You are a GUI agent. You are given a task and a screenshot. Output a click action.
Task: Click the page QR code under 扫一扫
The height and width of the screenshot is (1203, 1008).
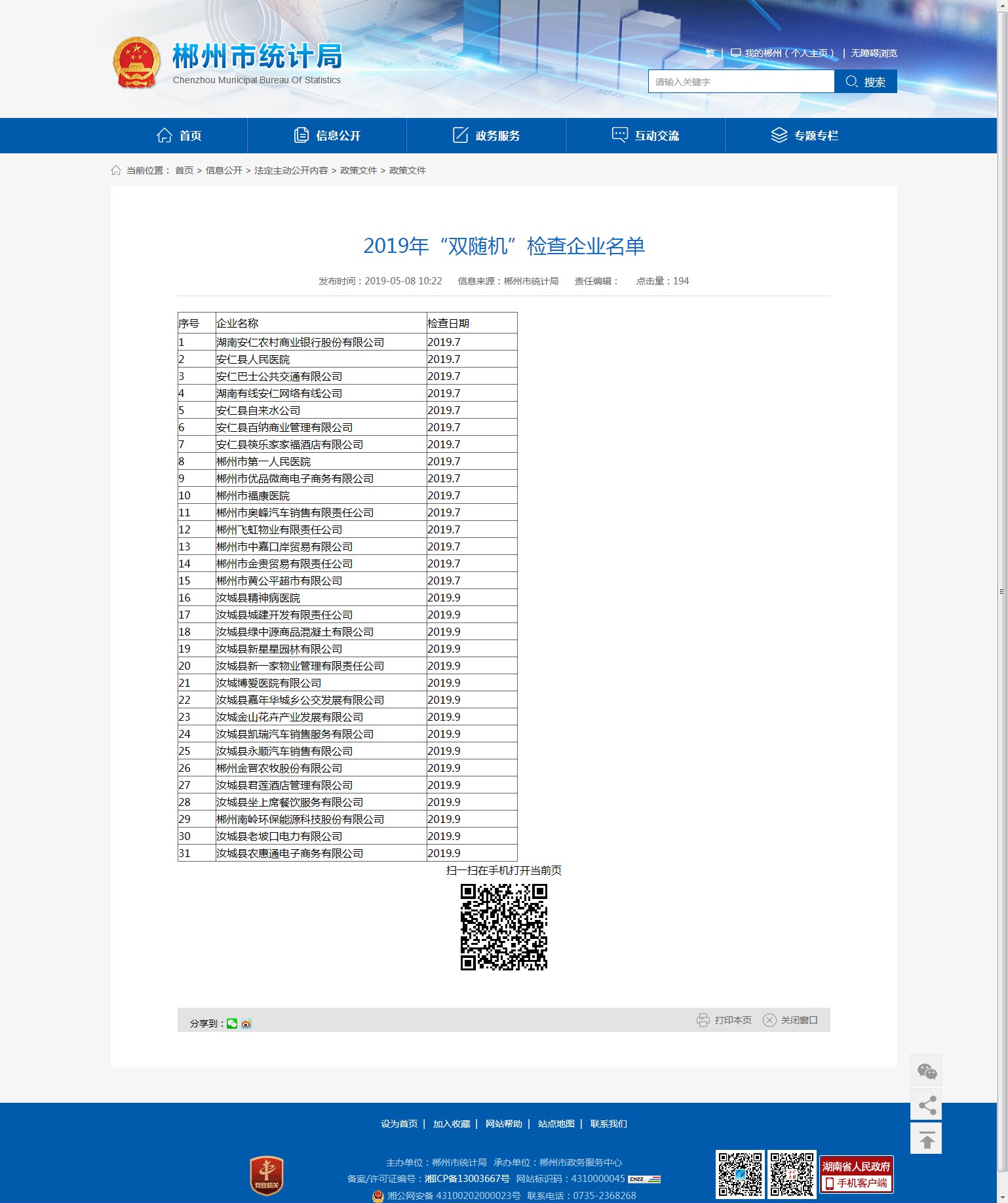[x=504, y=927]
